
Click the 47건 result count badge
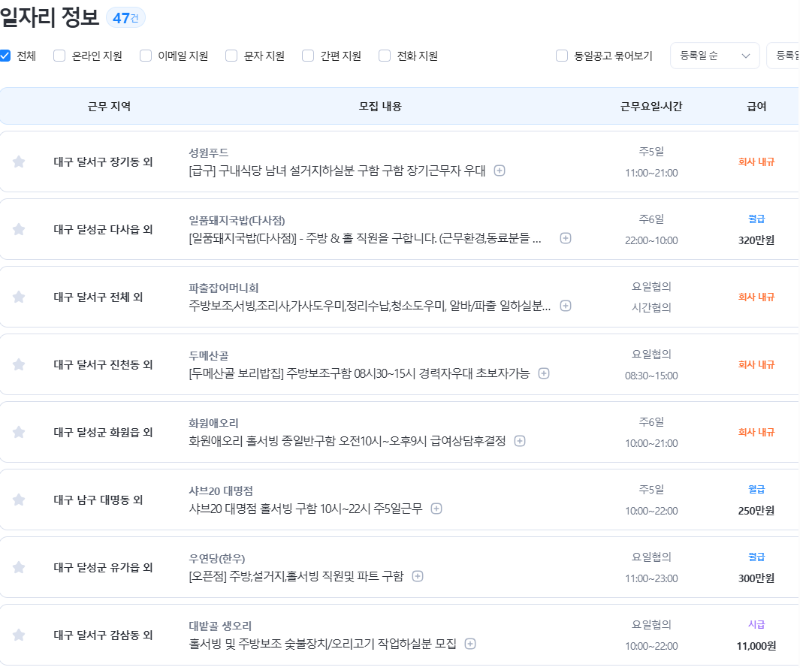[125, 18]
